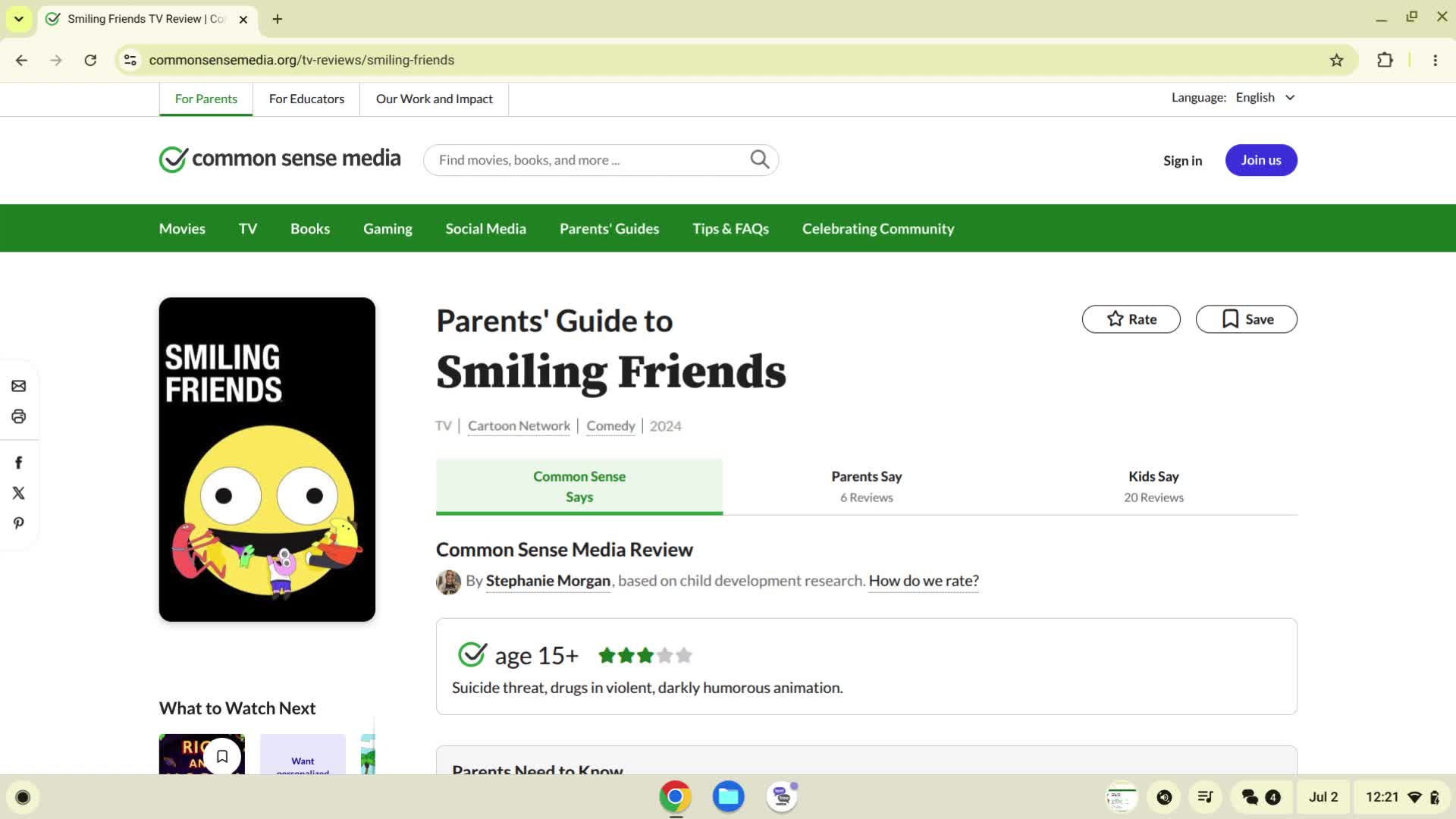Open the Cartoon Network link
This screenshot has height=819, width=1456.
coord(519,425)
